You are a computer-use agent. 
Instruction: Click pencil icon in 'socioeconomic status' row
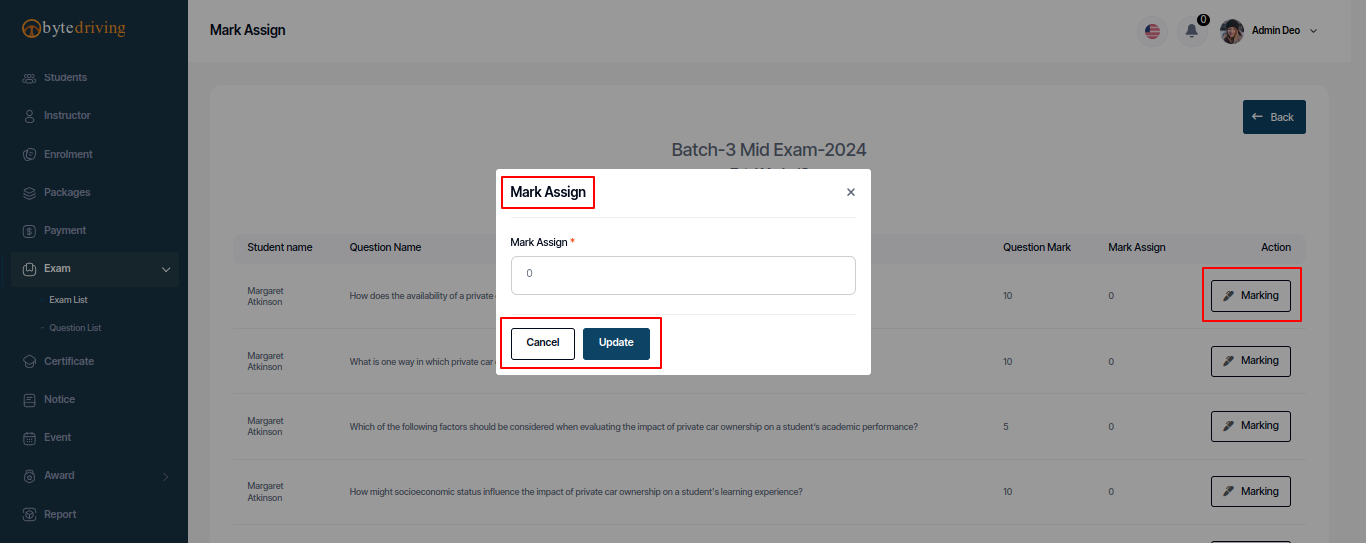pos(1229,491)
